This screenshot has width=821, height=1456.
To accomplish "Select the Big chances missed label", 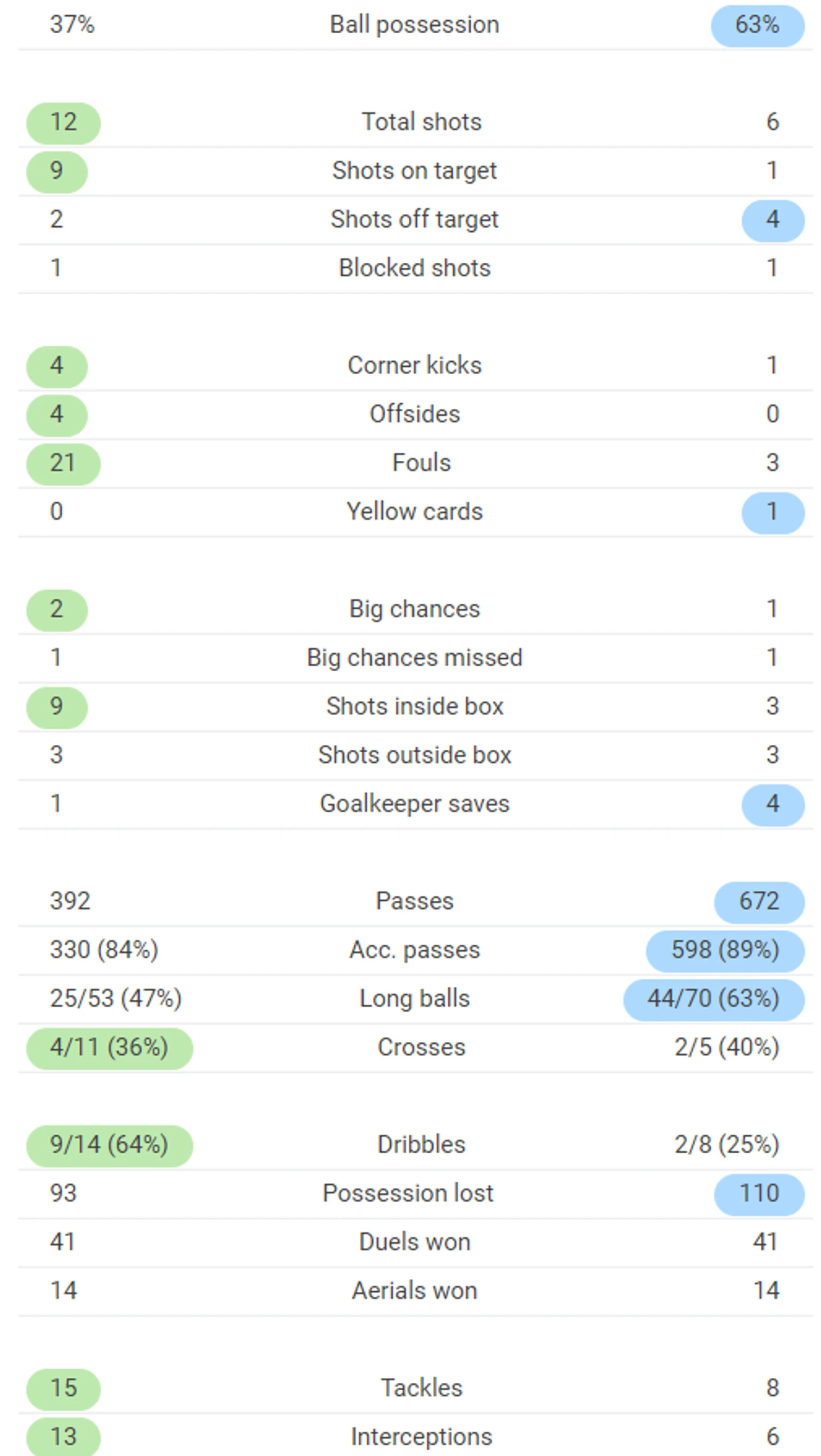I will [x=414, y=658].
